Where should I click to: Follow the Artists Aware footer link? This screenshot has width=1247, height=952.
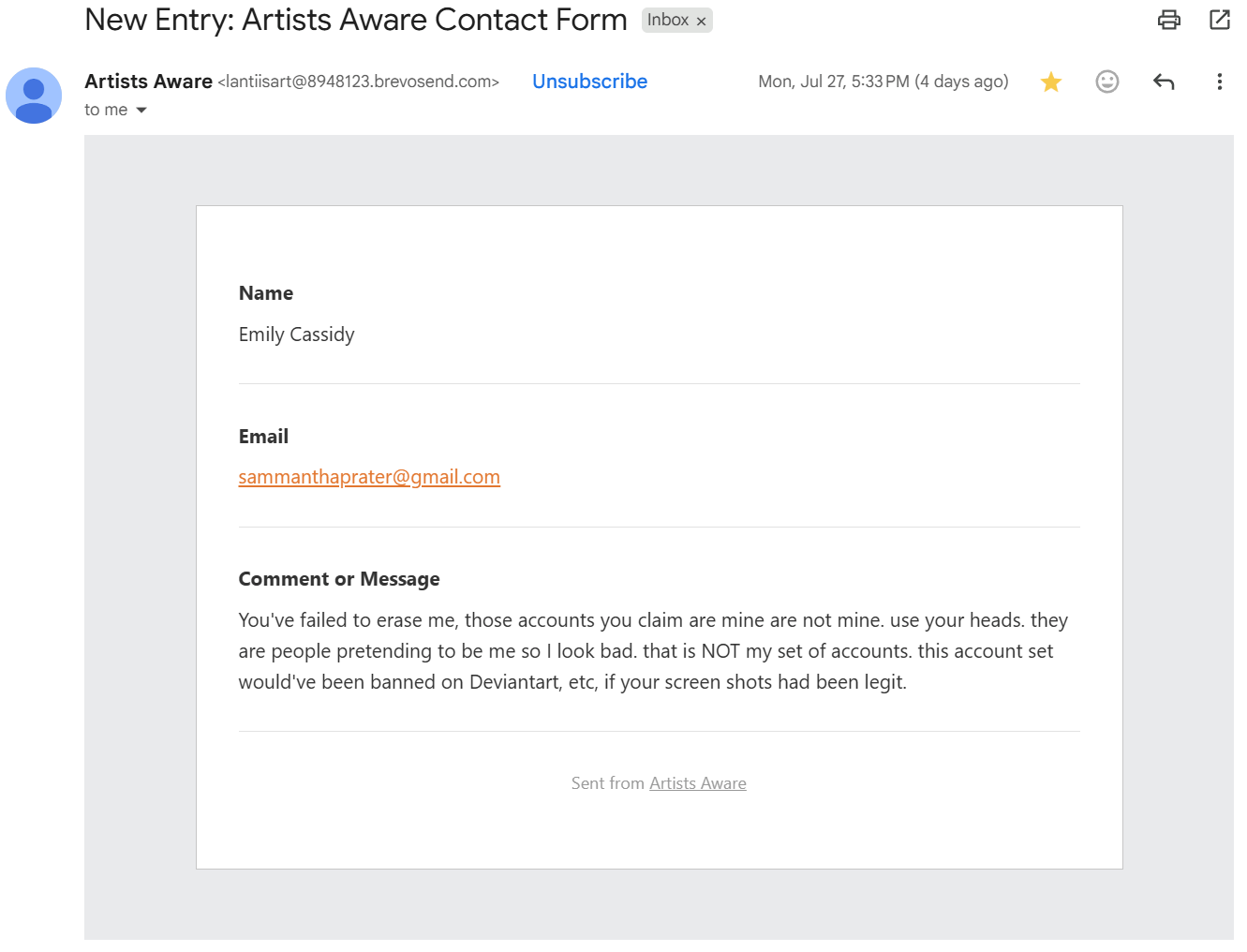(x=698, y=783)
